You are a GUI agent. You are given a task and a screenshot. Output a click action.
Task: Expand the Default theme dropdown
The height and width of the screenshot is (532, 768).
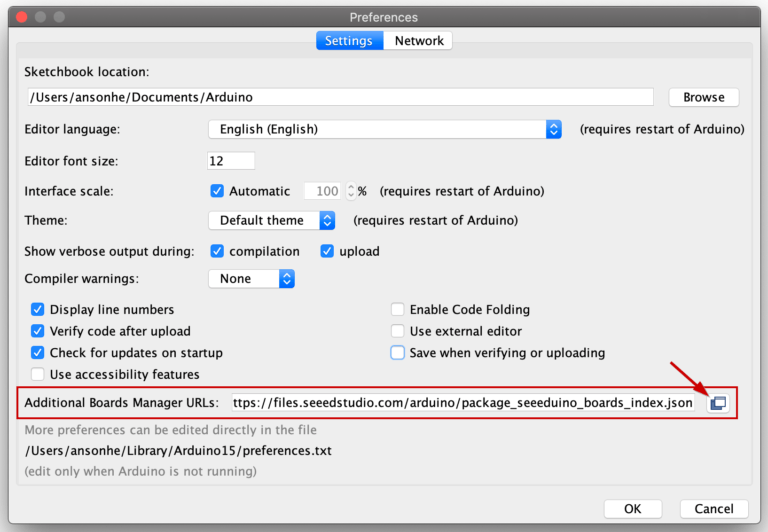tap(272, 220)
